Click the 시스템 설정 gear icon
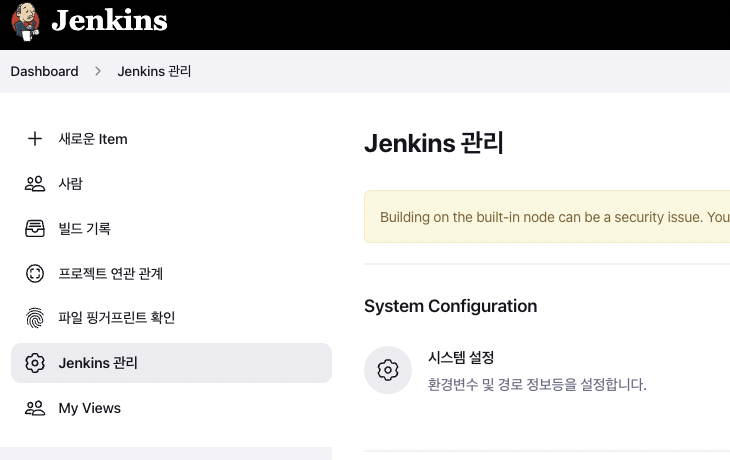 (x=388, y=370)
